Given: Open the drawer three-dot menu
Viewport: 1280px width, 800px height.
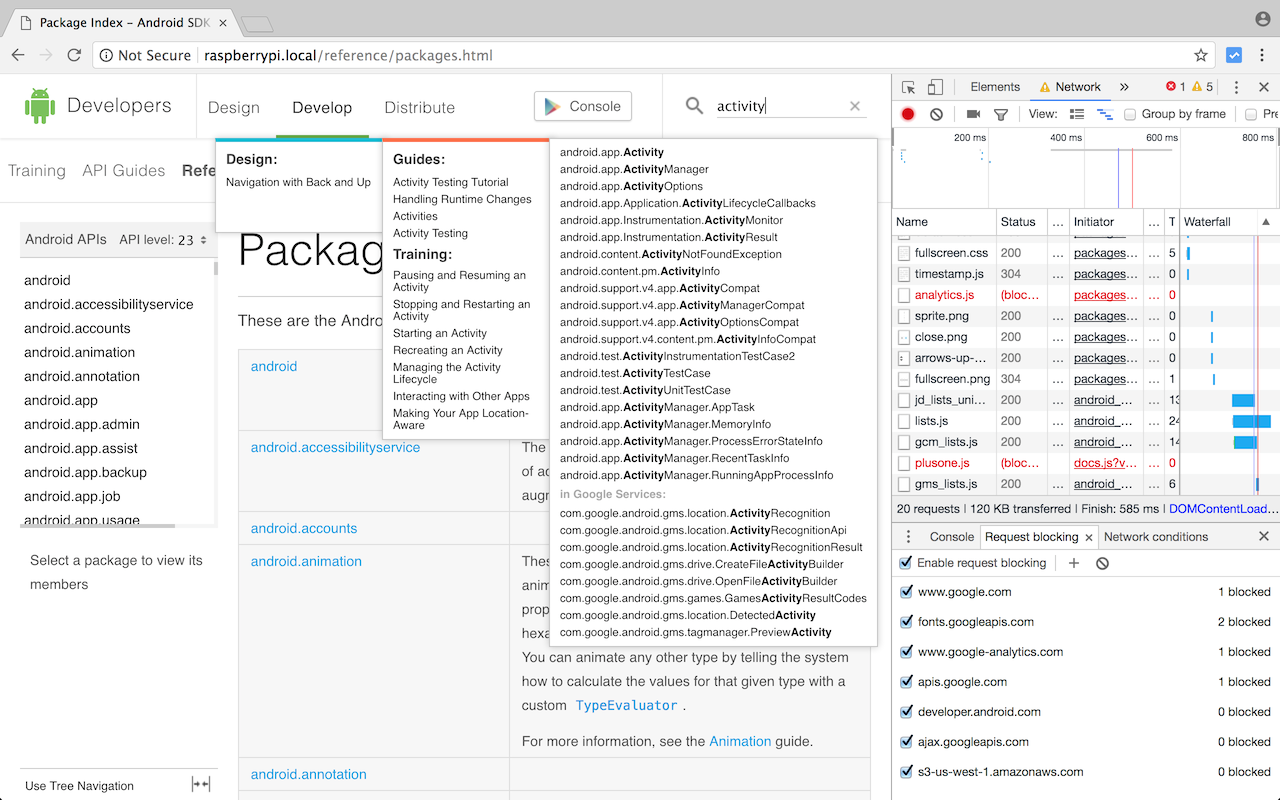Looking at the screenshot, I should (x=908, y=537).
